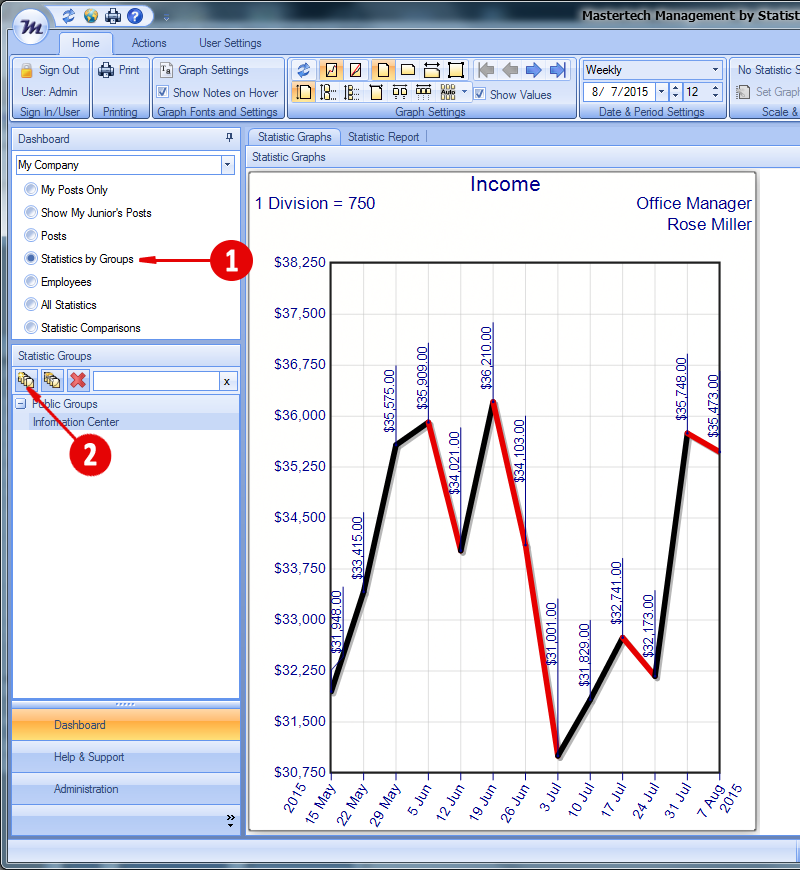Open dropdown arrow next to Auto layout
This screenshot has height=870, width=800.
coord(464,92)
